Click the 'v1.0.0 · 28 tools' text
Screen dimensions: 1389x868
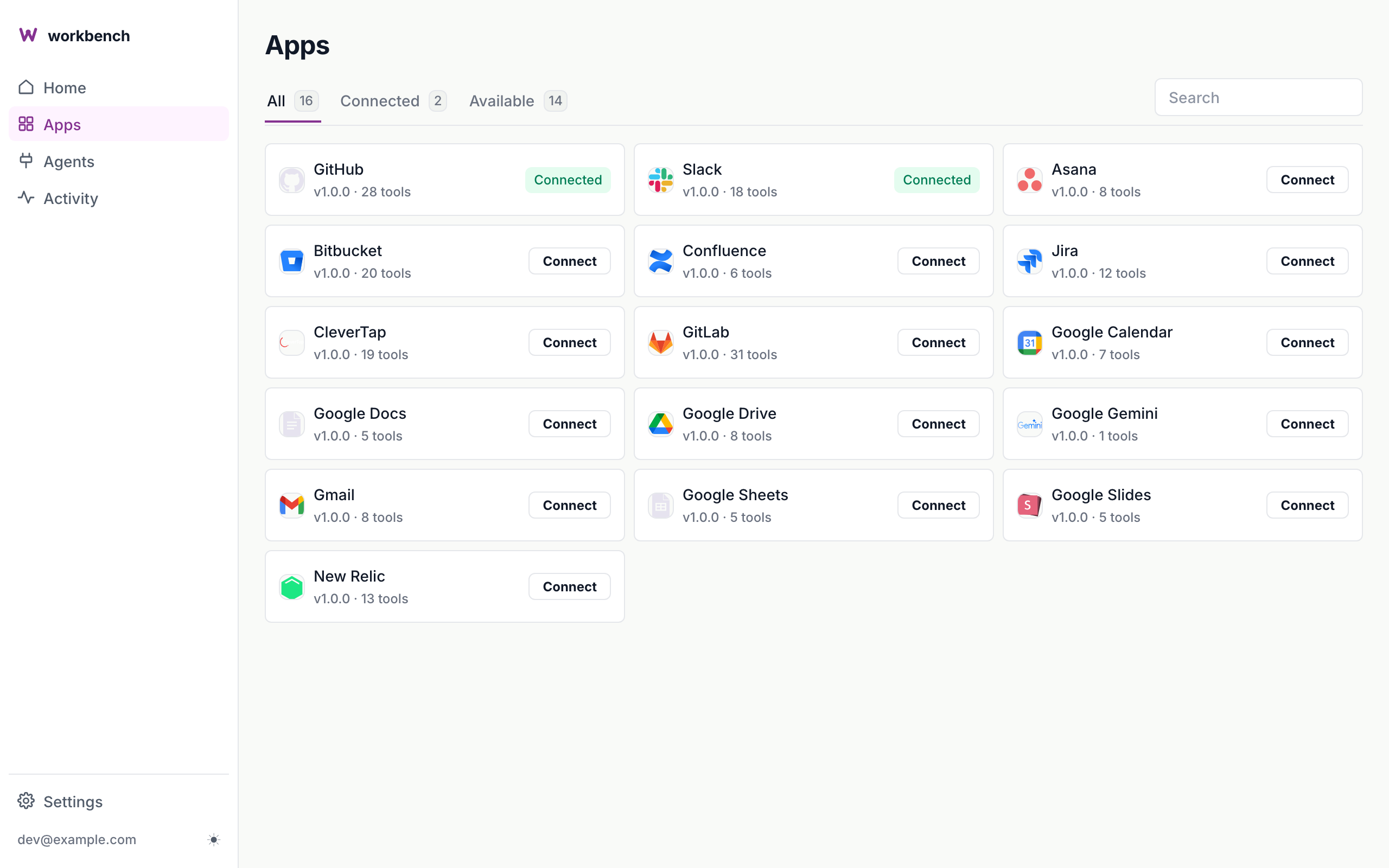tap(362, 192)
